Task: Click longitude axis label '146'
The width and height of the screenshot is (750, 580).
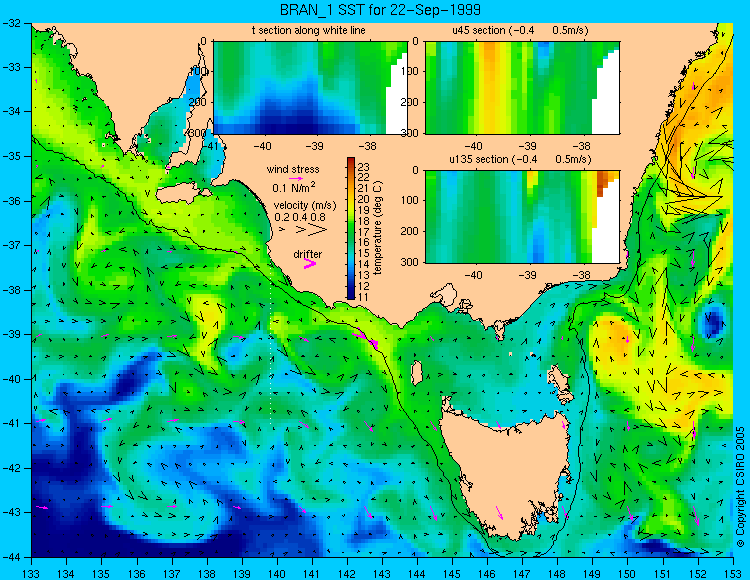Action: tap(487, 573)
